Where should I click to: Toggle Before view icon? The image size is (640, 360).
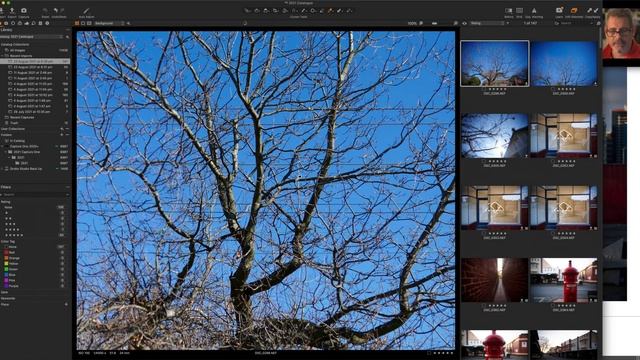(509, 11)
